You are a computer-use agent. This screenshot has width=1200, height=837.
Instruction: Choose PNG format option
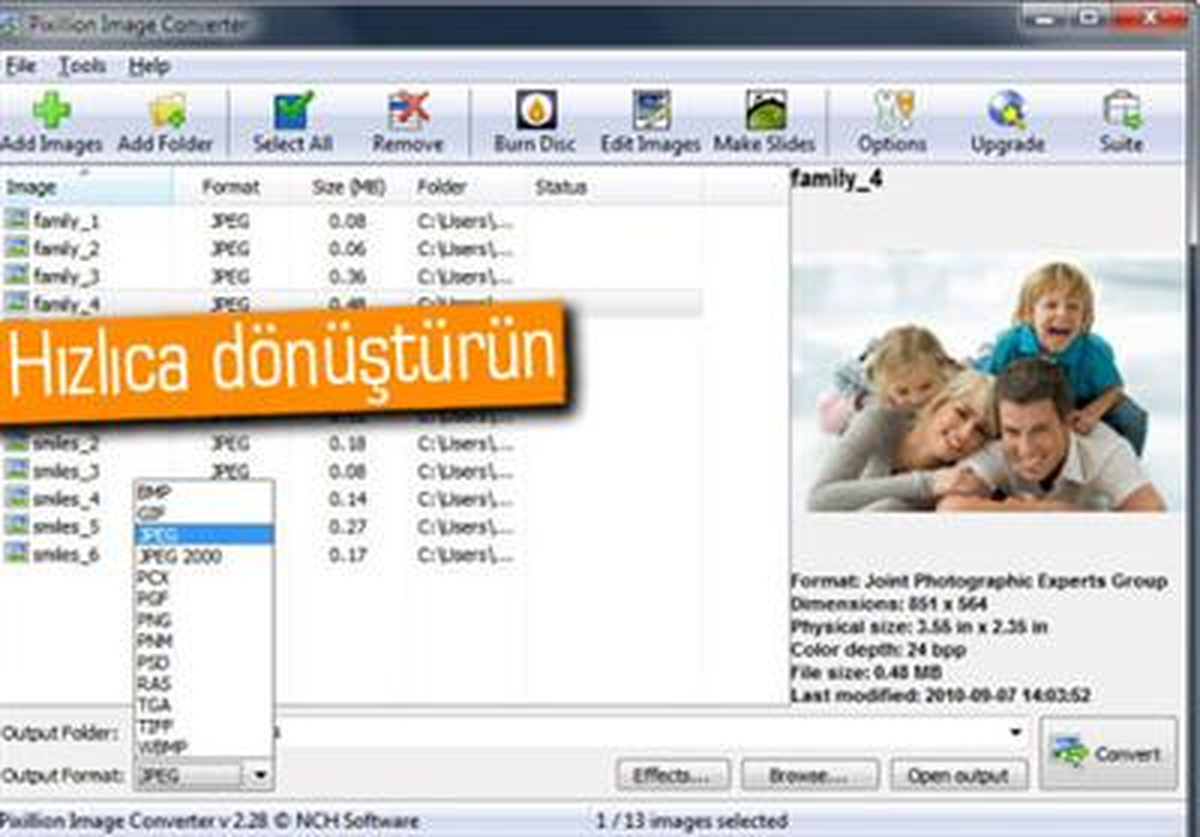(x=203, y=620)
